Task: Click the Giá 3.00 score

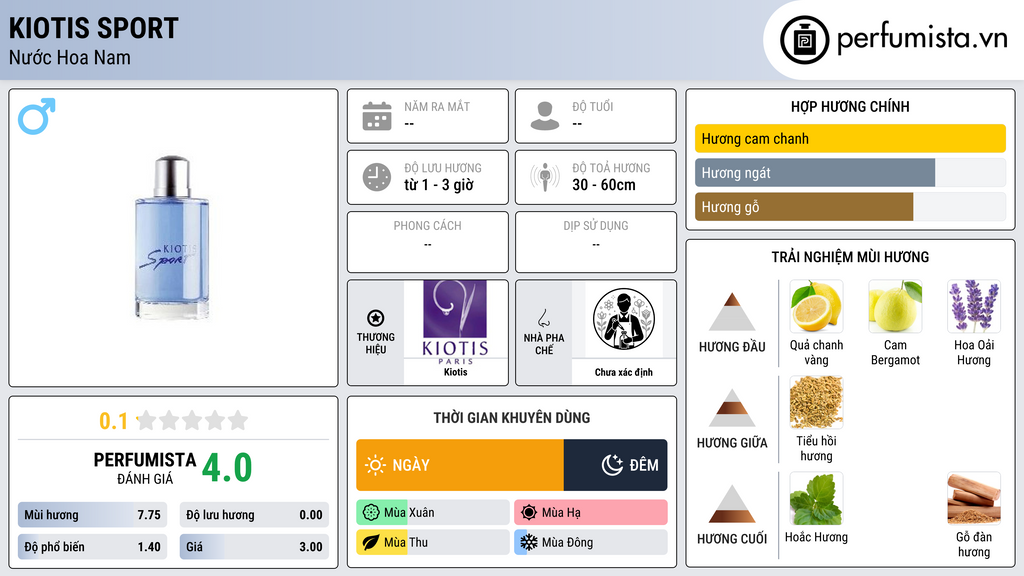Action: (x=254, y=547)
